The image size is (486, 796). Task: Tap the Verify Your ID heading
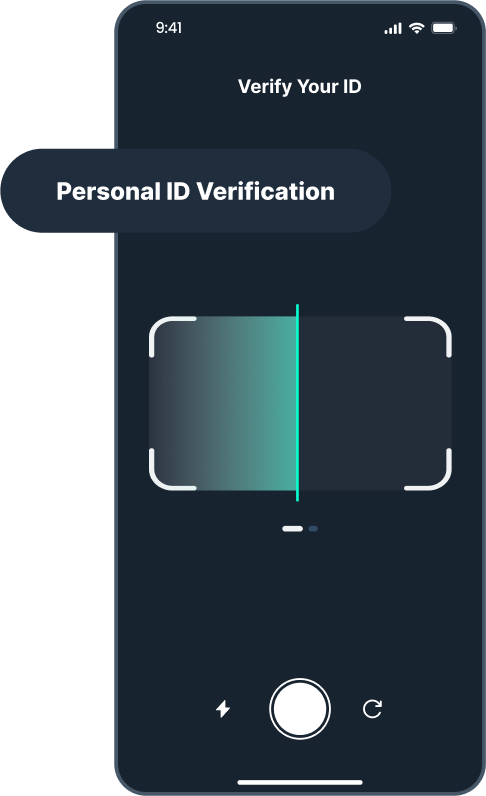pos(300,86)
